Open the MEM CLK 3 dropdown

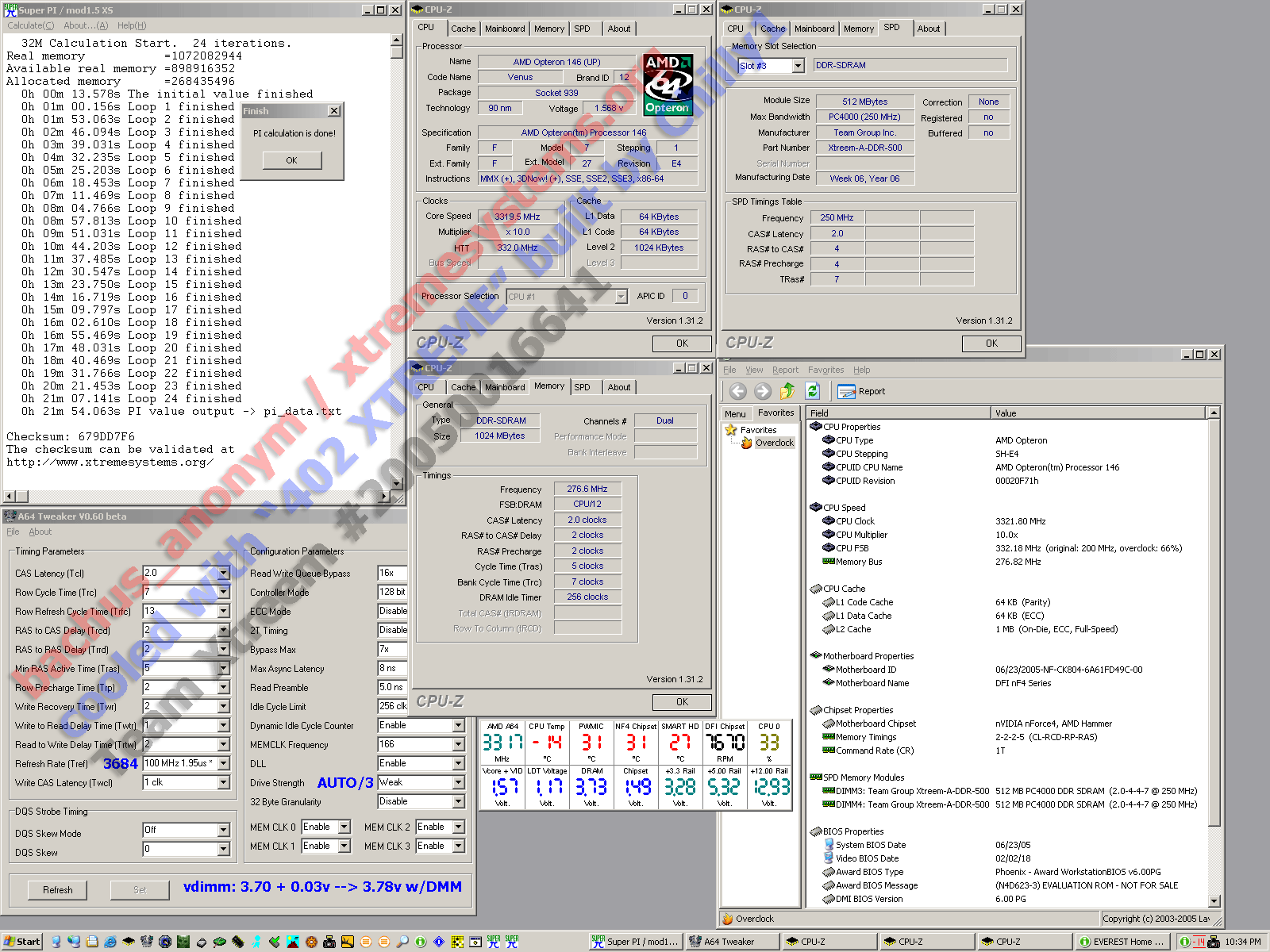point(458,846)
